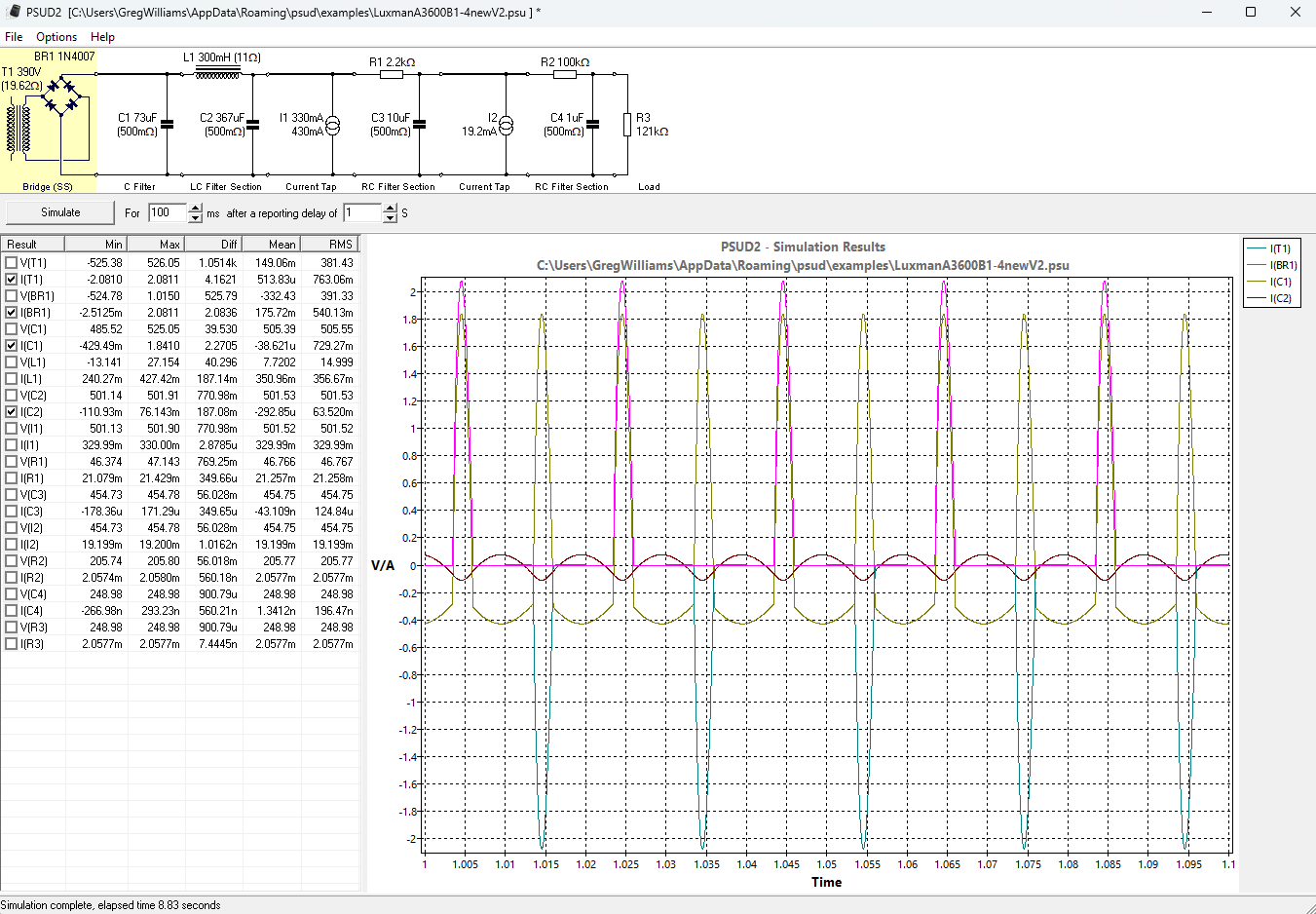Click the R1 2.2kΩ resistor symbol
This screenshot has width=1316, height=914.
point(392,74)
